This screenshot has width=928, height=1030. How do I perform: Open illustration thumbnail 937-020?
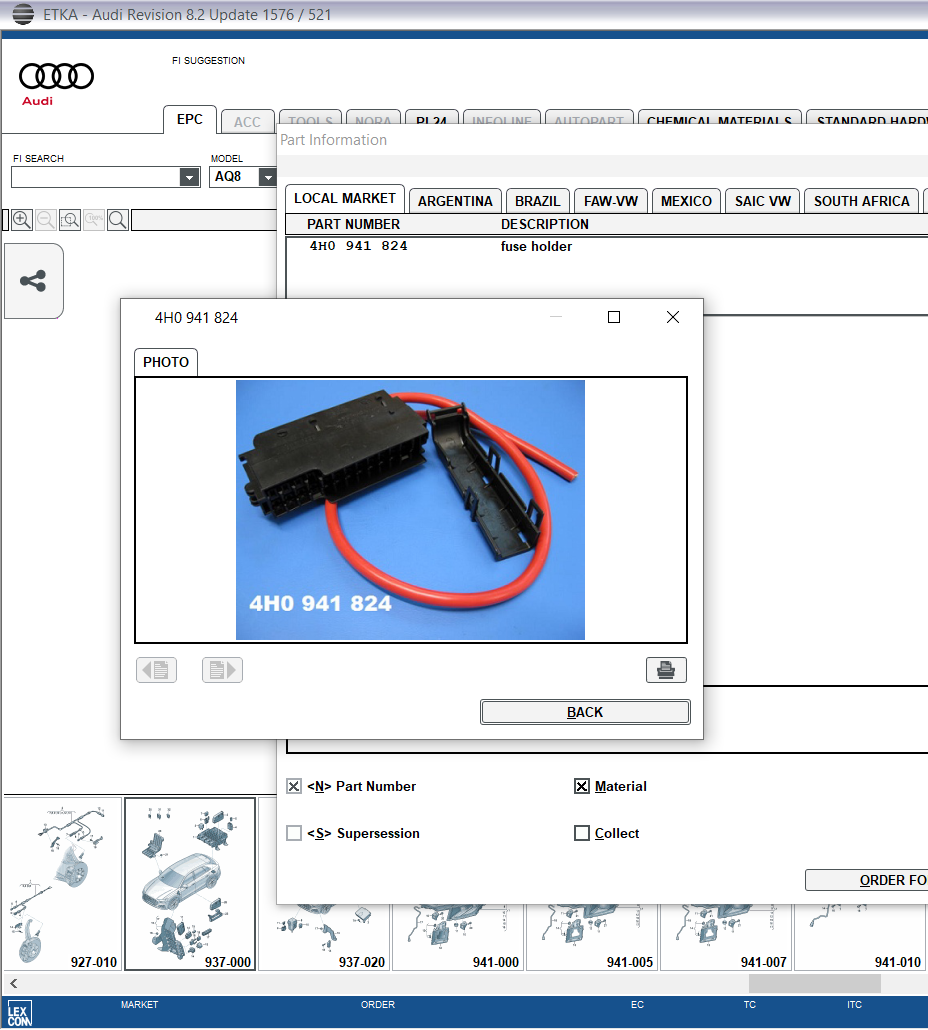click(x=326, y=937)
